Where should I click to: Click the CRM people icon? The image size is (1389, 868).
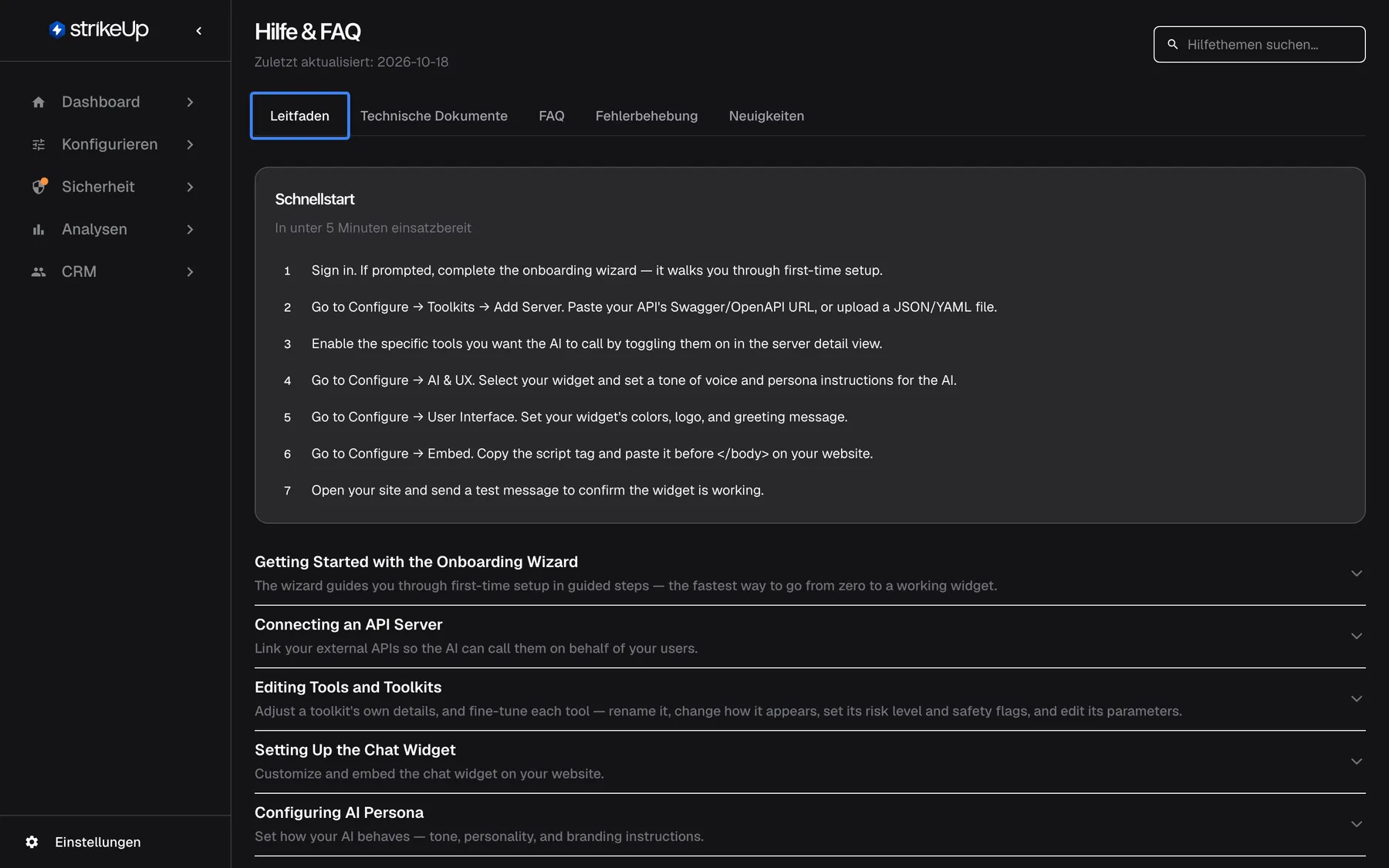(39, 272)
